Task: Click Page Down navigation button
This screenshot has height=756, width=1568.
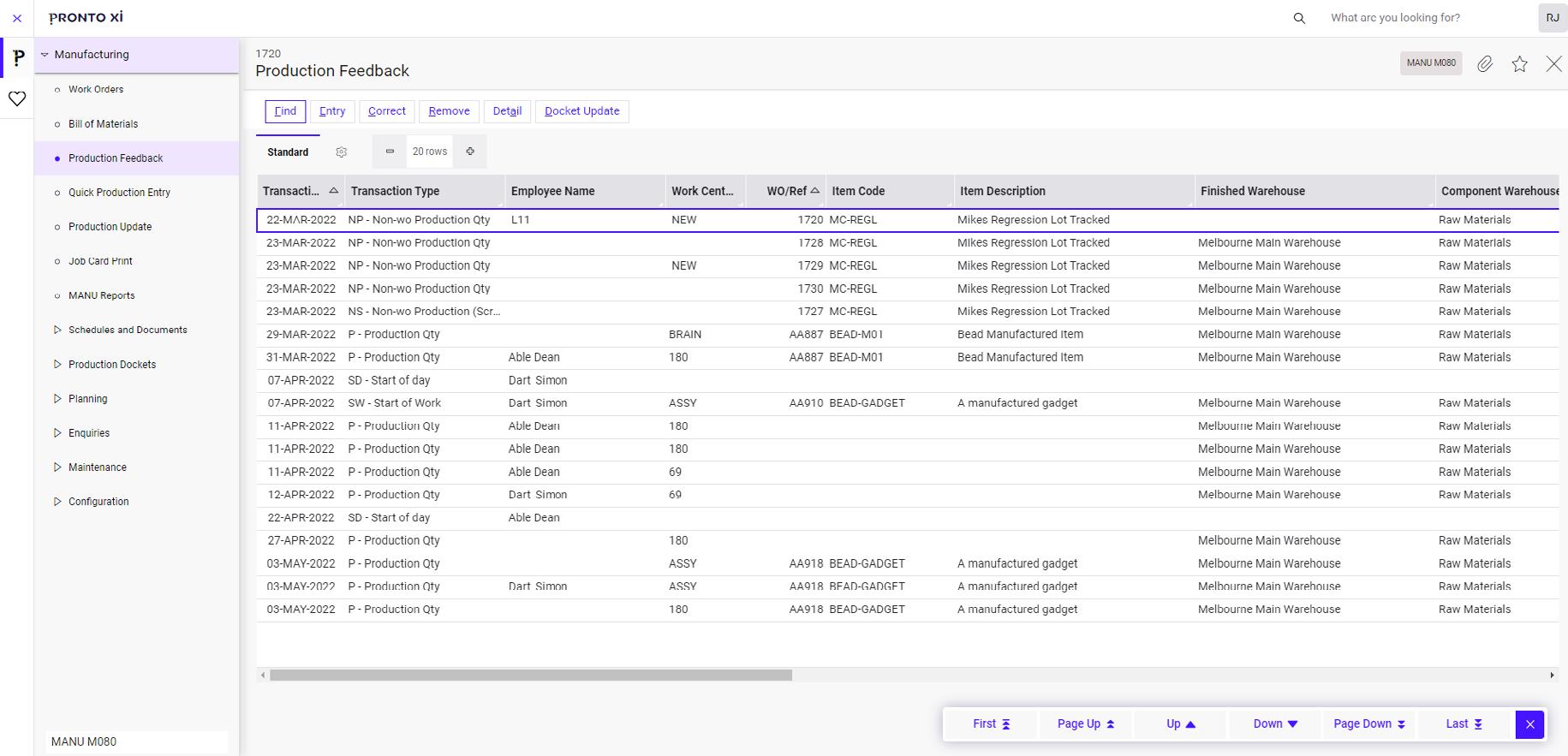Action: point(1369,724)
